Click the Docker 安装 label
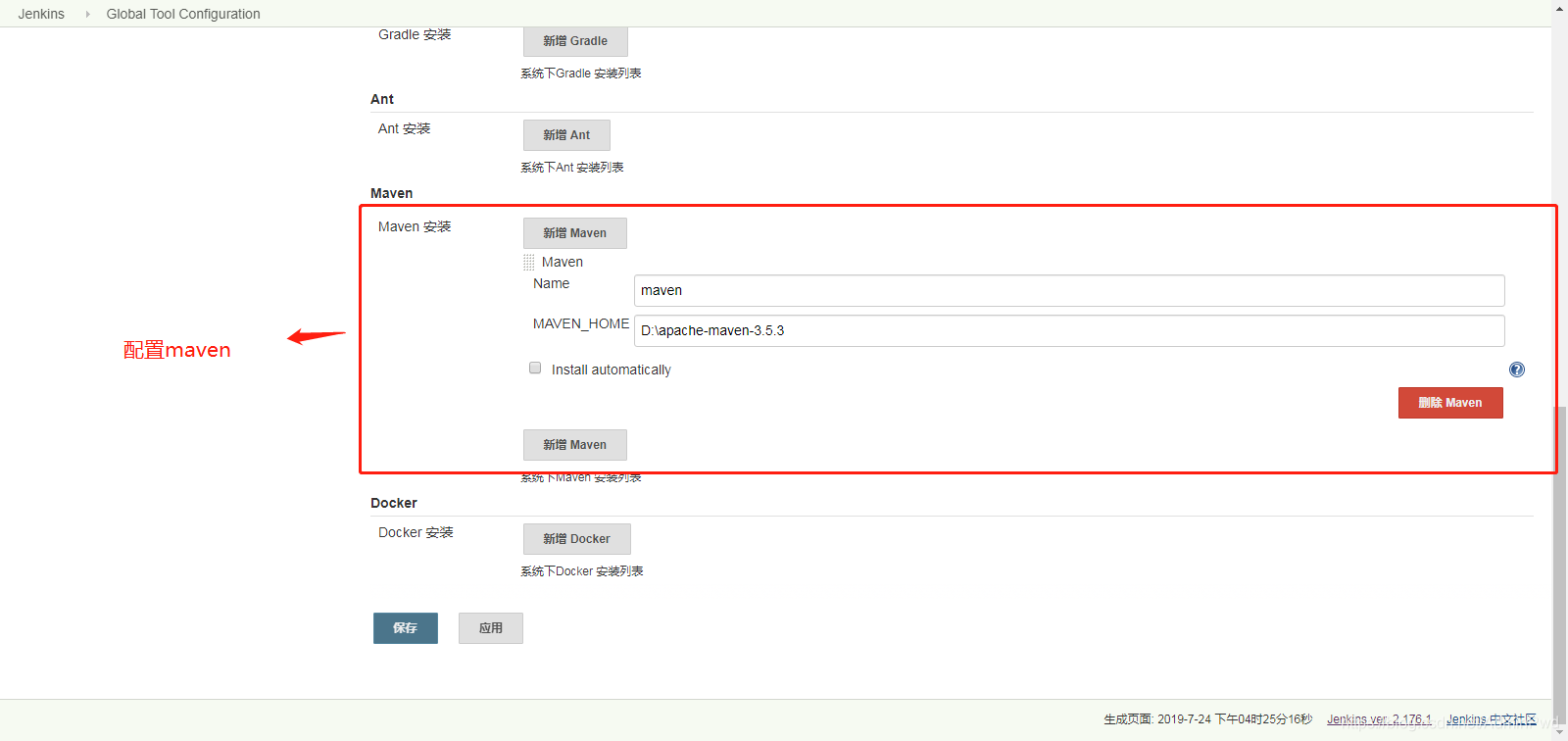1568x741 pixels. coord(416,532)
